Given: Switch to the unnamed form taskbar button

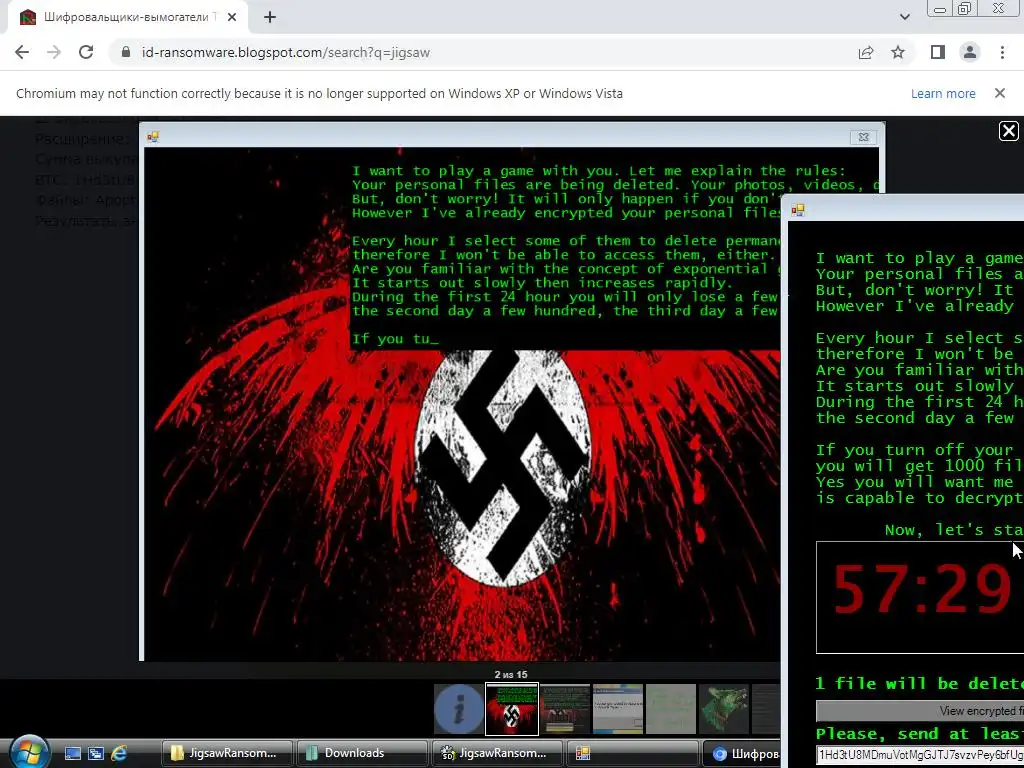Looking at the screenshot, I should click(x=632, y=753).
